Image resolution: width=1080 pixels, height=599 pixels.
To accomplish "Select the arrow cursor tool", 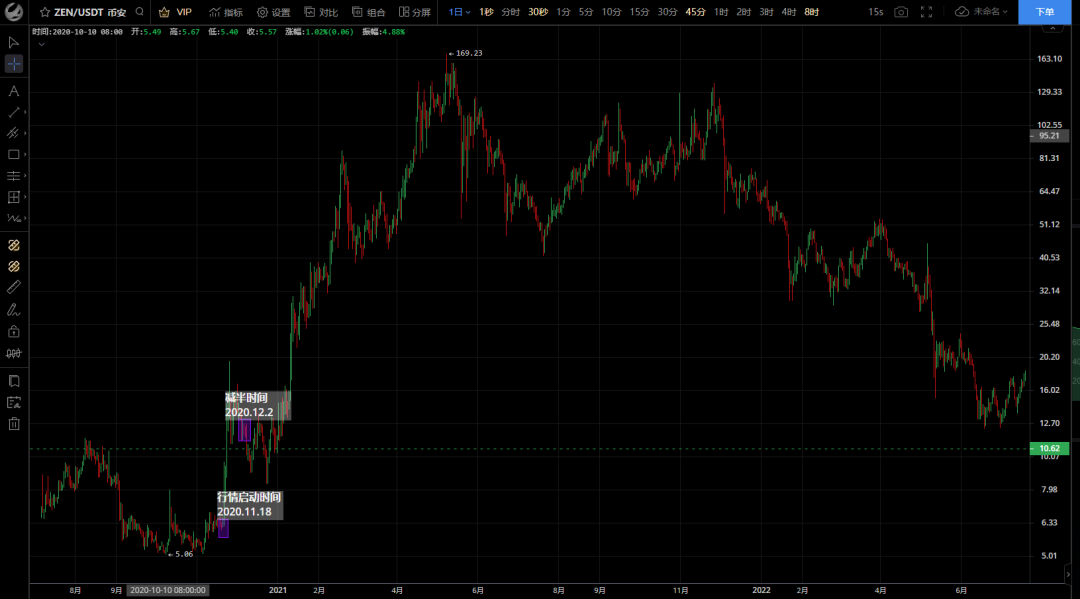I will pos(14,42).
